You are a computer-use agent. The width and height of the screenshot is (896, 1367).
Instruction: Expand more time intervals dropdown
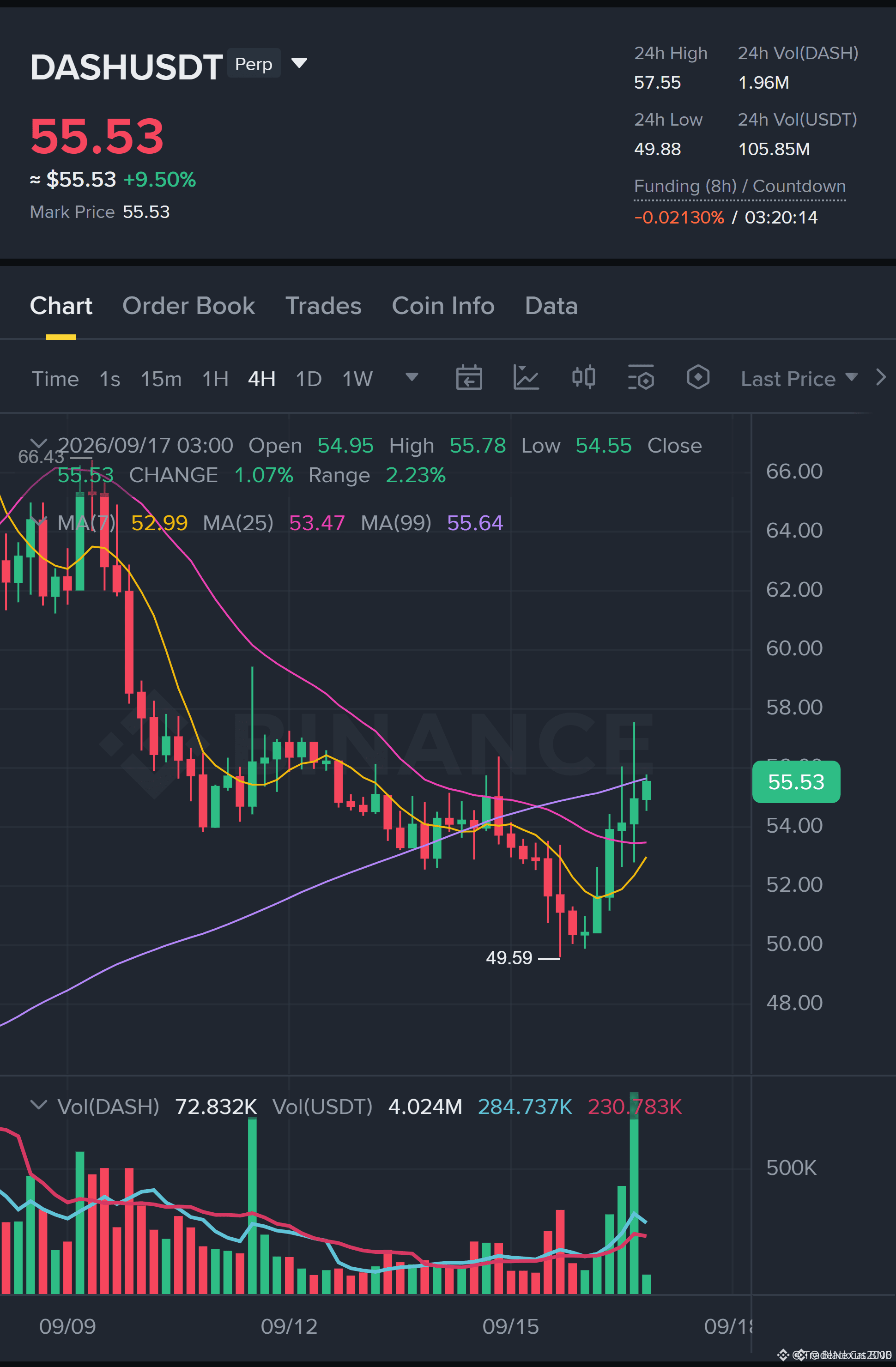coord(412,377)
